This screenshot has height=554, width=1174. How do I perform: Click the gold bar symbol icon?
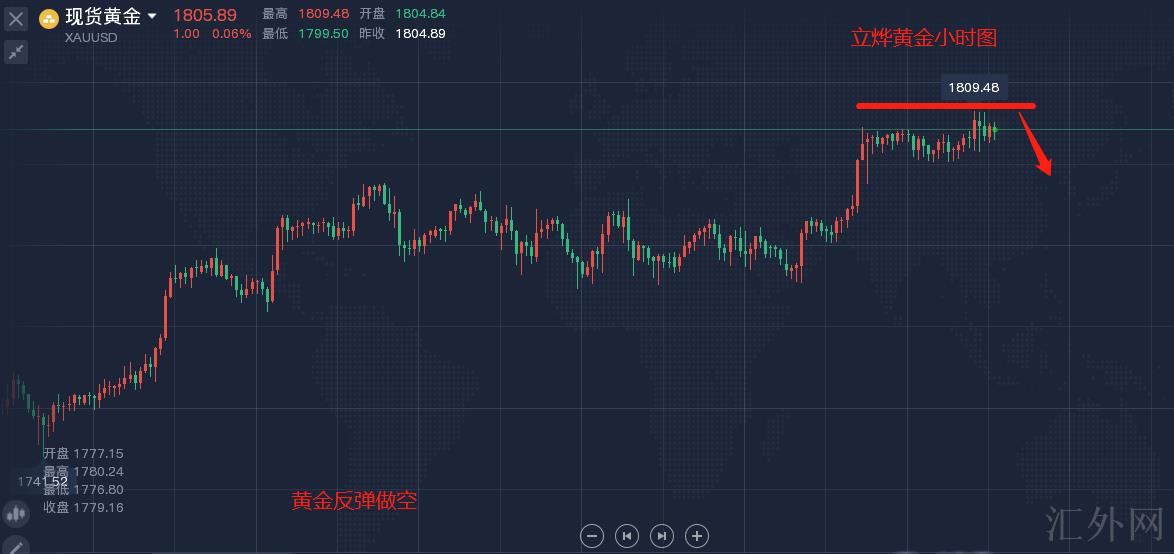[48, 18]
